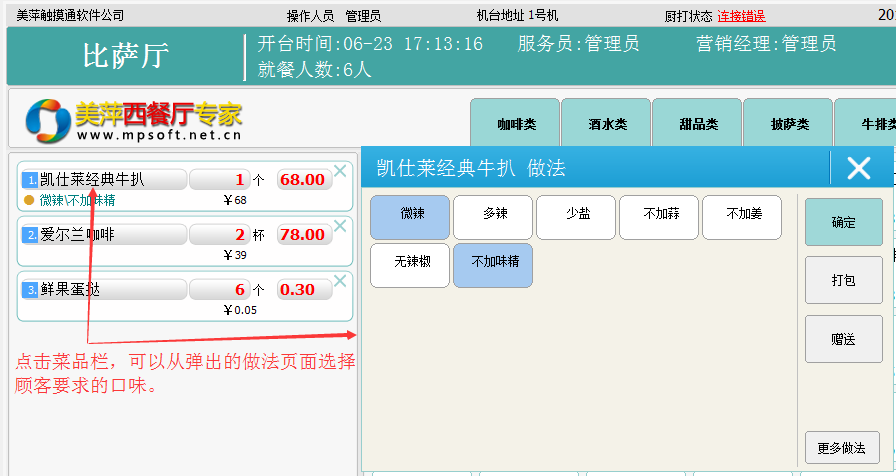Open 更多做法 for more options
896x476 pixels.
click(x=842, y=447)
